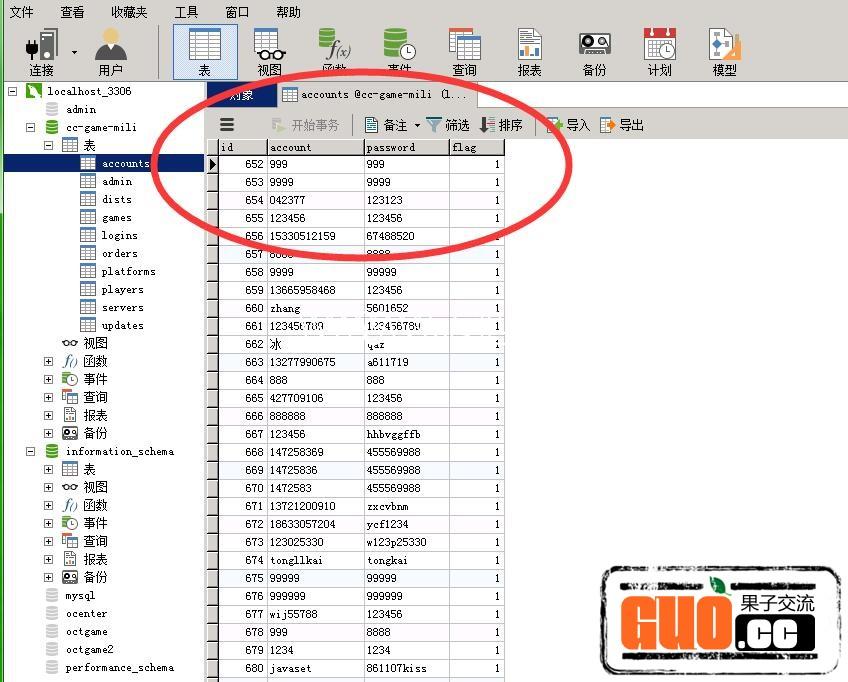
Task: Expand the 函数 node under cc-game-mili
Action: 48,362
